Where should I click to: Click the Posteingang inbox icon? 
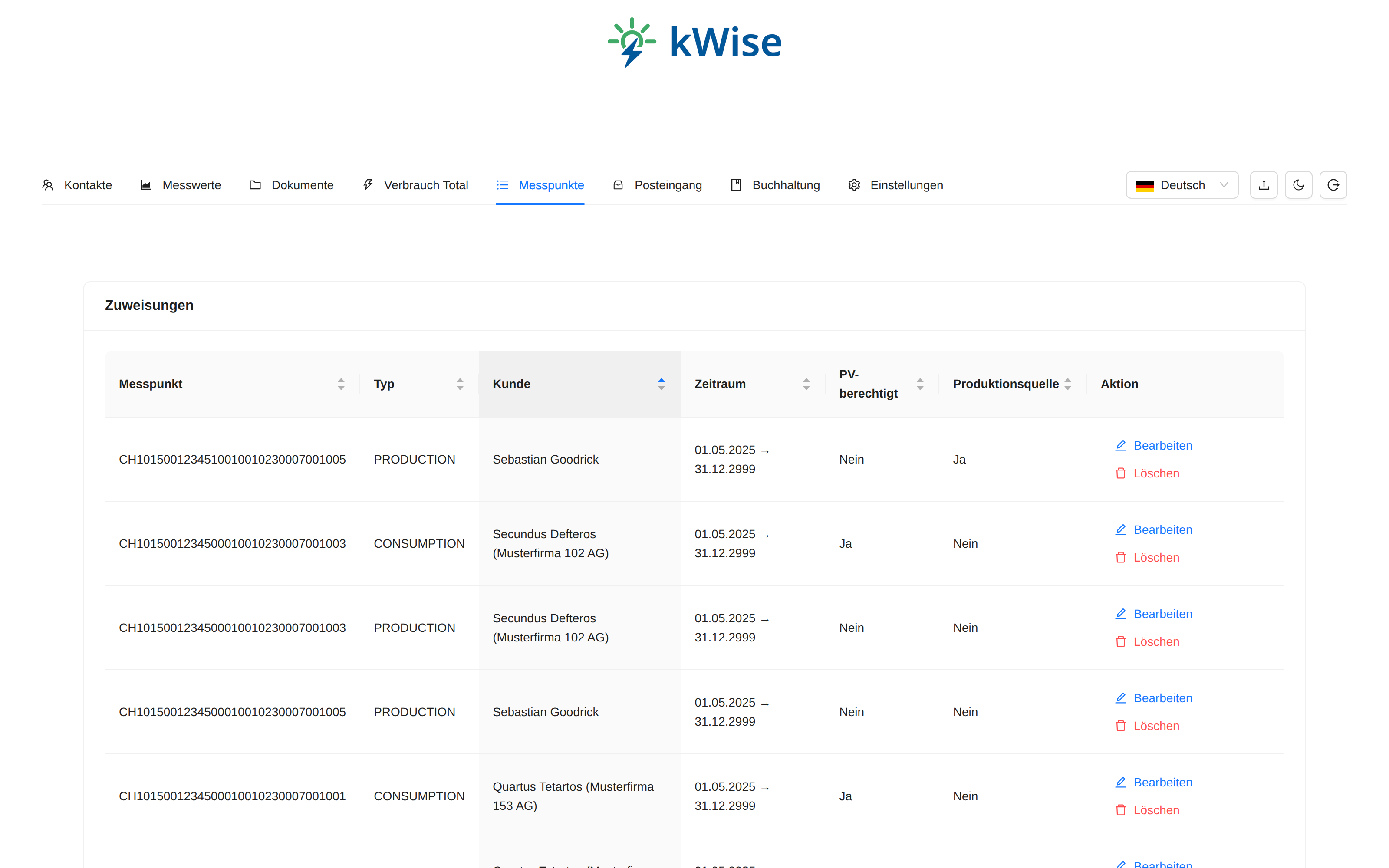(618, 185)
